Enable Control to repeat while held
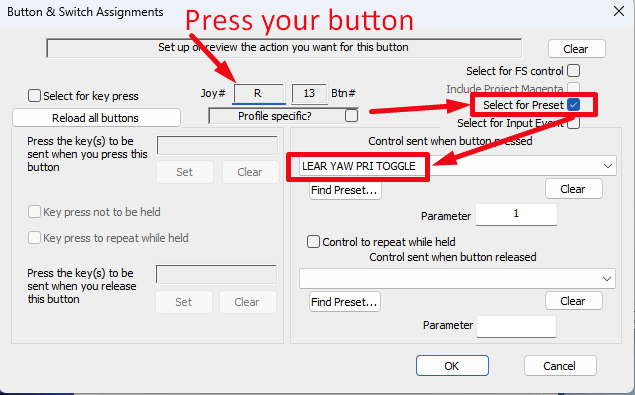 [313, 242]
